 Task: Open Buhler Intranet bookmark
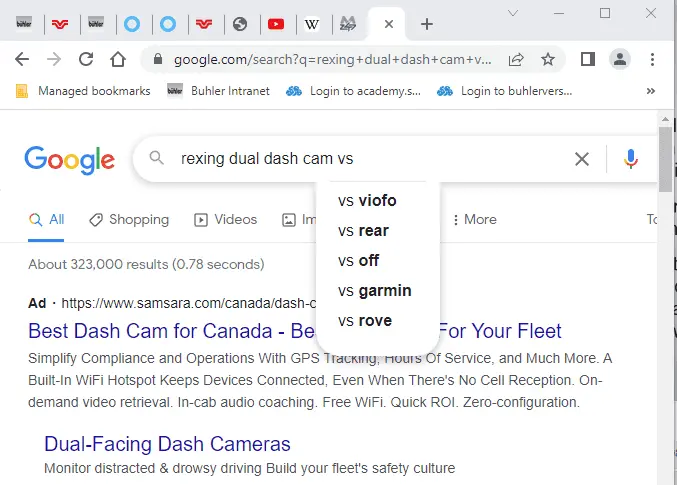tap(218, 91)
